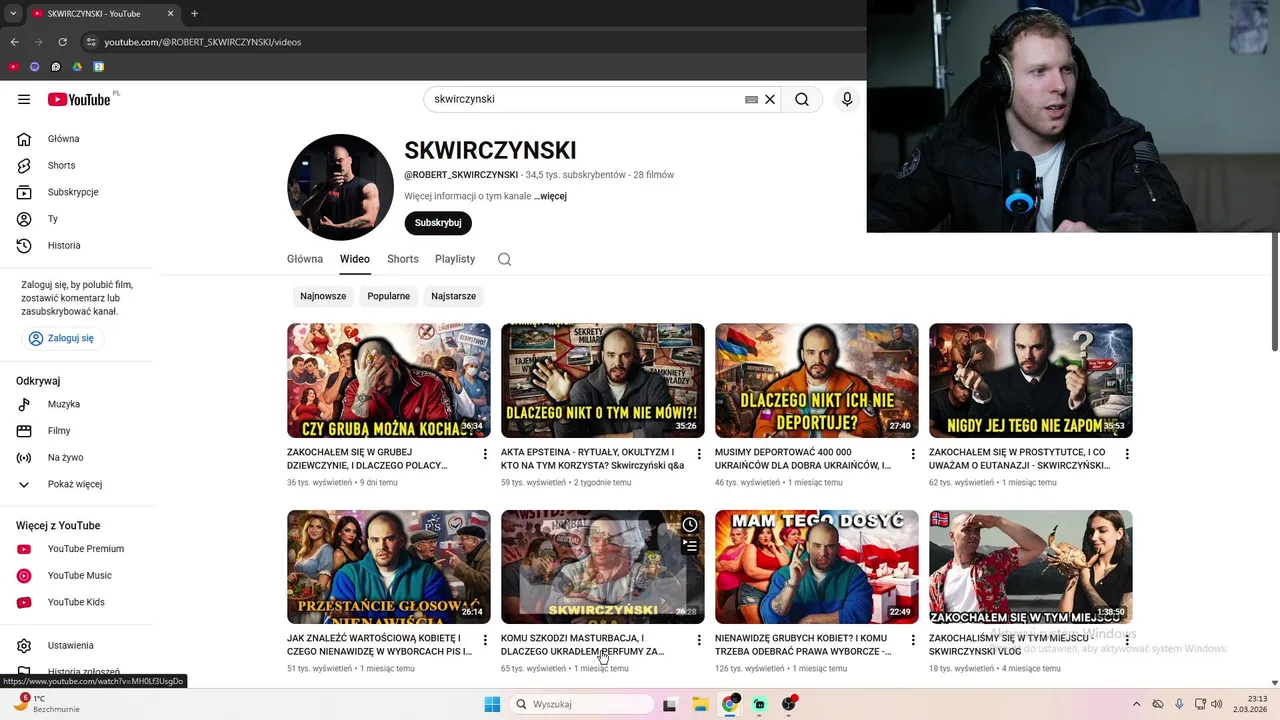The image size is (1280, 720).
Task: Open the AKTA EPSTEINA video title link
Action: [x=593, y=459]
